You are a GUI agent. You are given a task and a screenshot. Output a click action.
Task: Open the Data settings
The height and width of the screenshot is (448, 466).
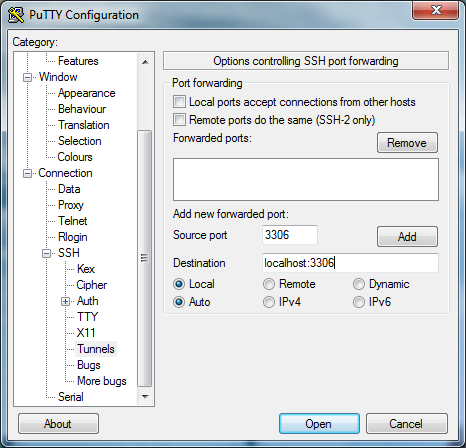tap(69, 189)
